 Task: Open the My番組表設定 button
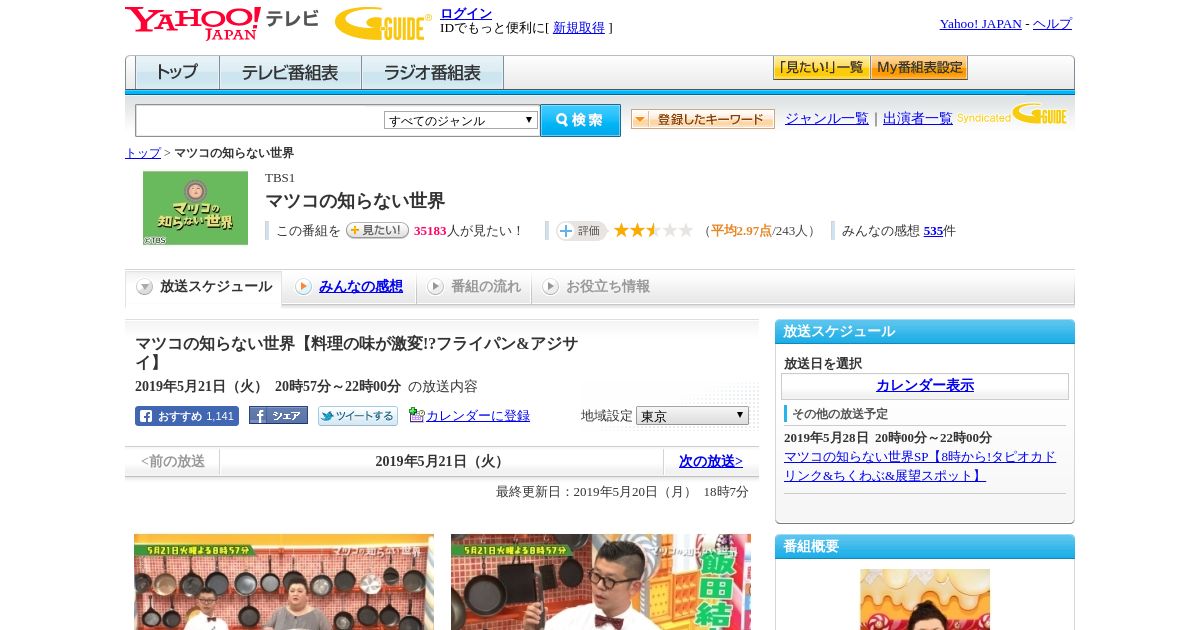pos(919,68)
